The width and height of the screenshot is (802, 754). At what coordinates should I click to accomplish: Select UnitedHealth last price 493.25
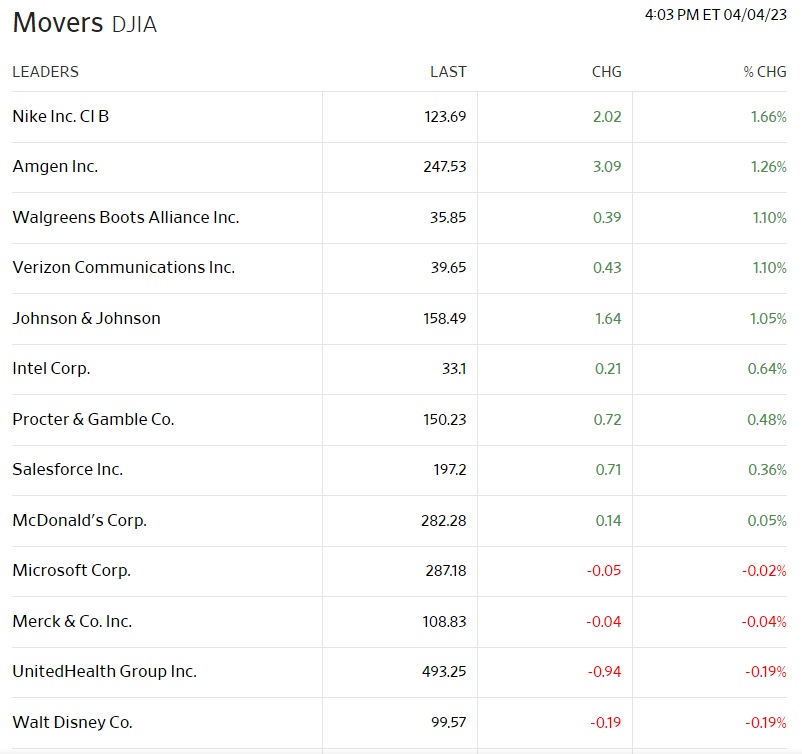coord(444,671)
